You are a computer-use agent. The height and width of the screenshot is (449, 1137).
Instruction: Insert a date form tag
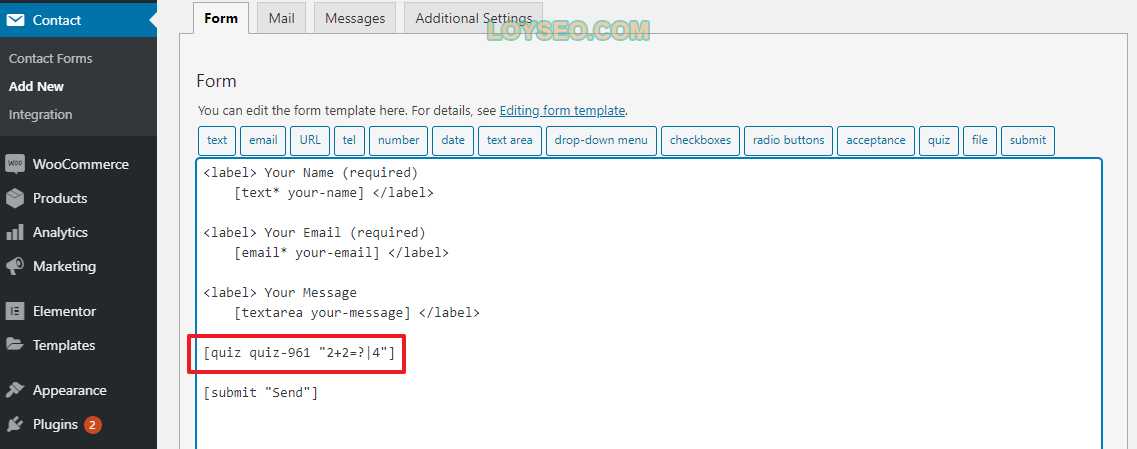click(x=453, y=141)
